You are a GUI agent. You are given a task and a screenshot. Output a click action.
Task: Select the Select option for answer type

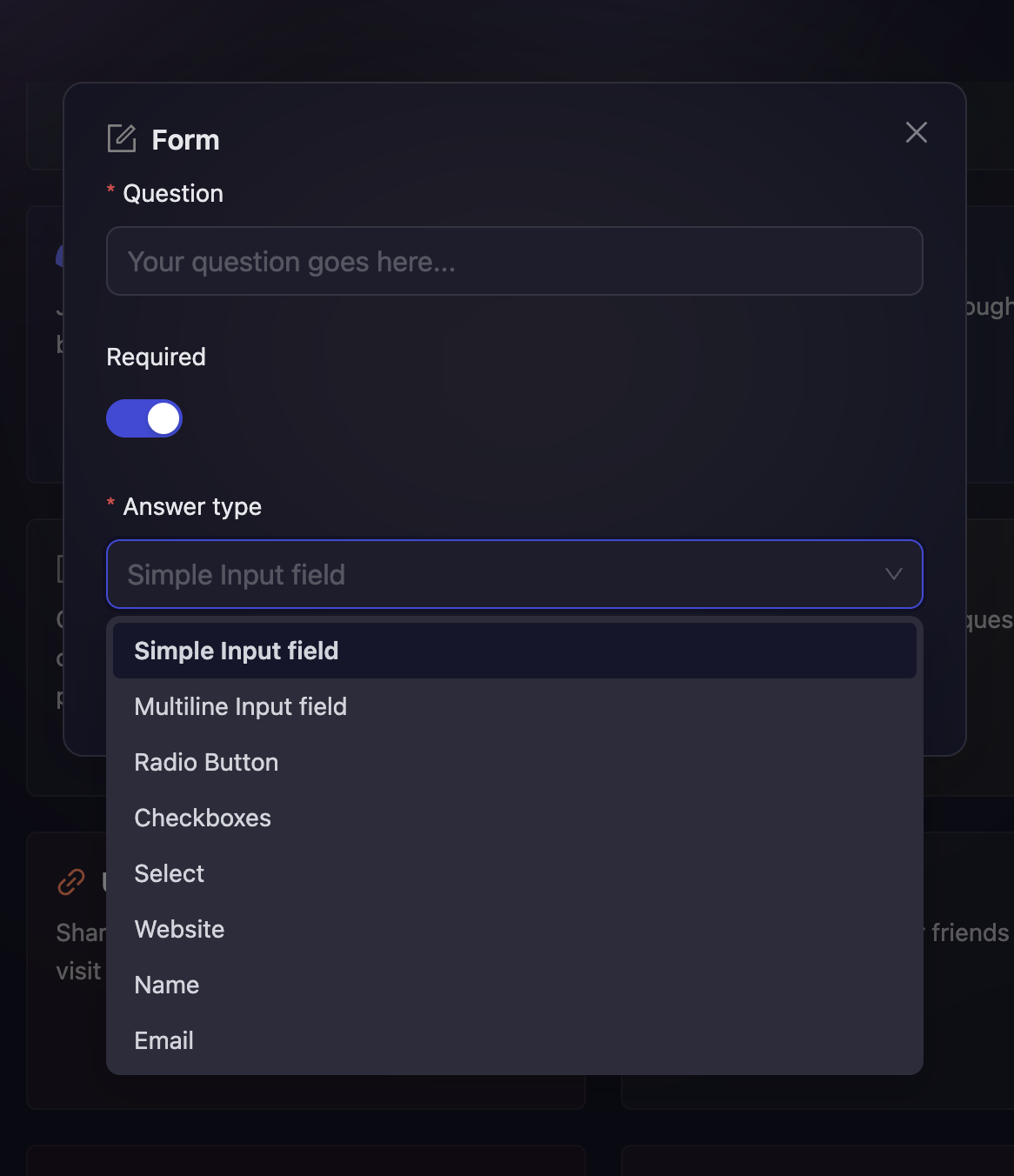pyautogui.click(x=169, y=873)
